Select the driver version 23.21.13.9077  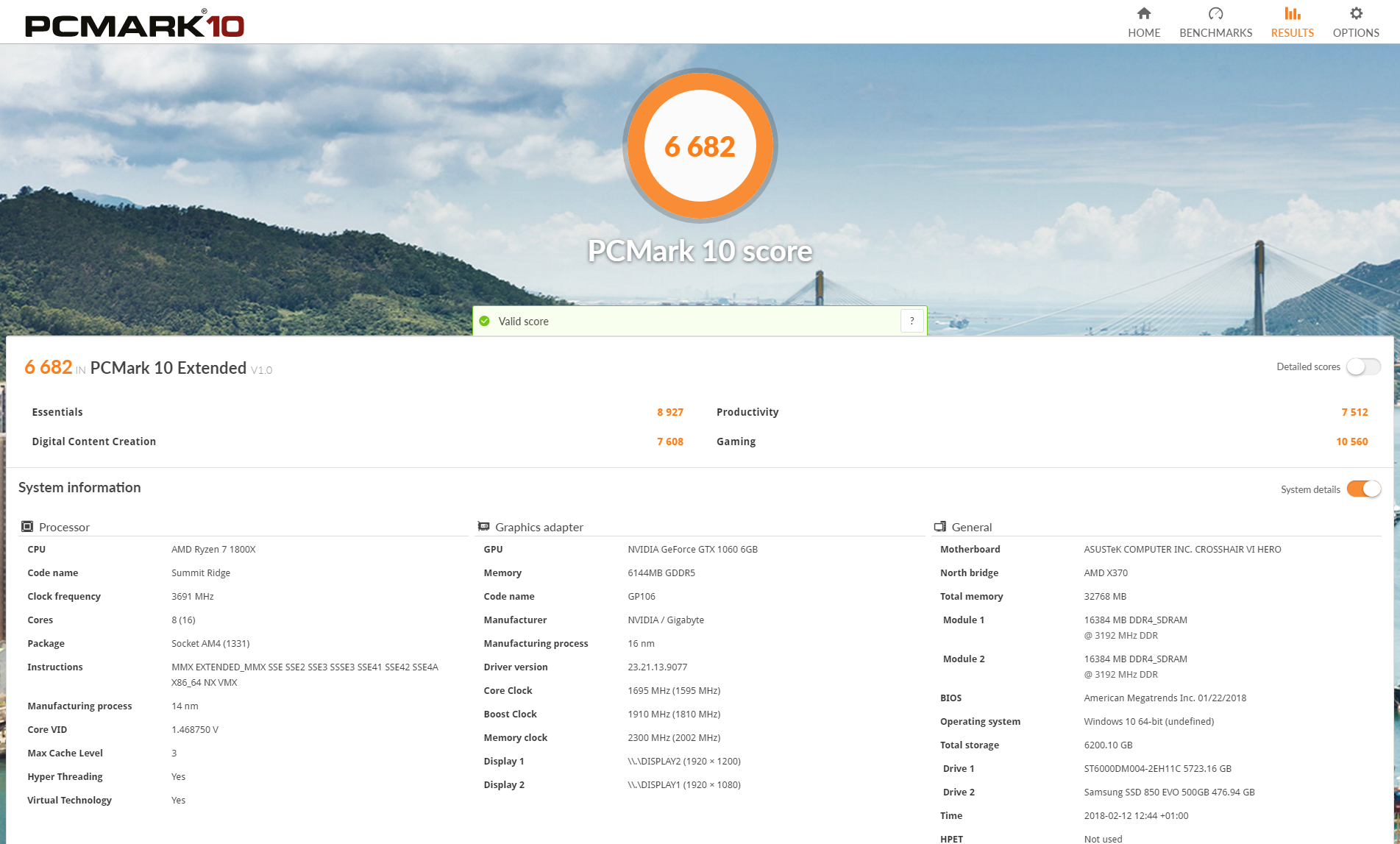658,667
